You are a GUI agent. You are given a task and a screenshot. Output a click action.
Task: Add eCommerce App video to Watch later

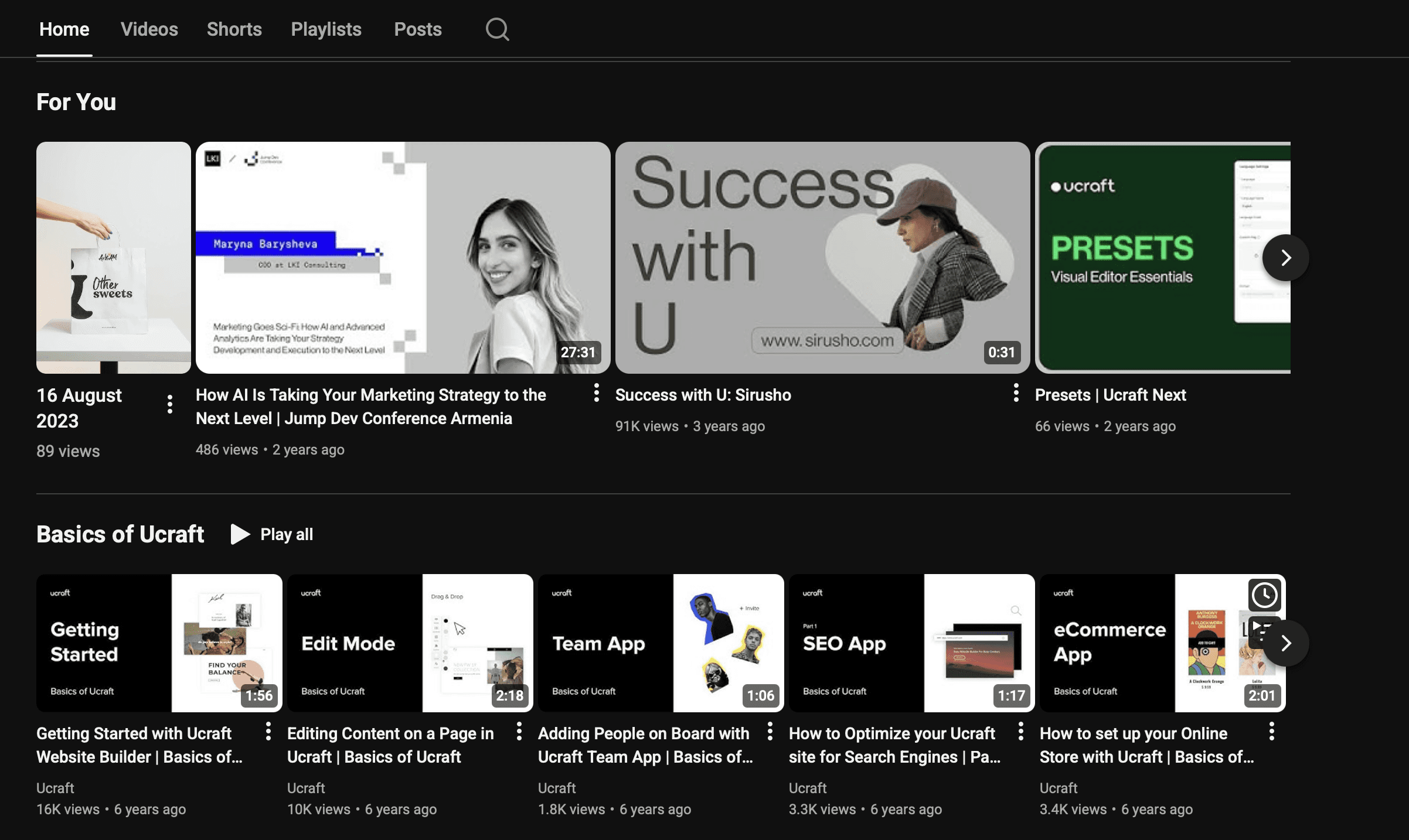click(1265, 595)
